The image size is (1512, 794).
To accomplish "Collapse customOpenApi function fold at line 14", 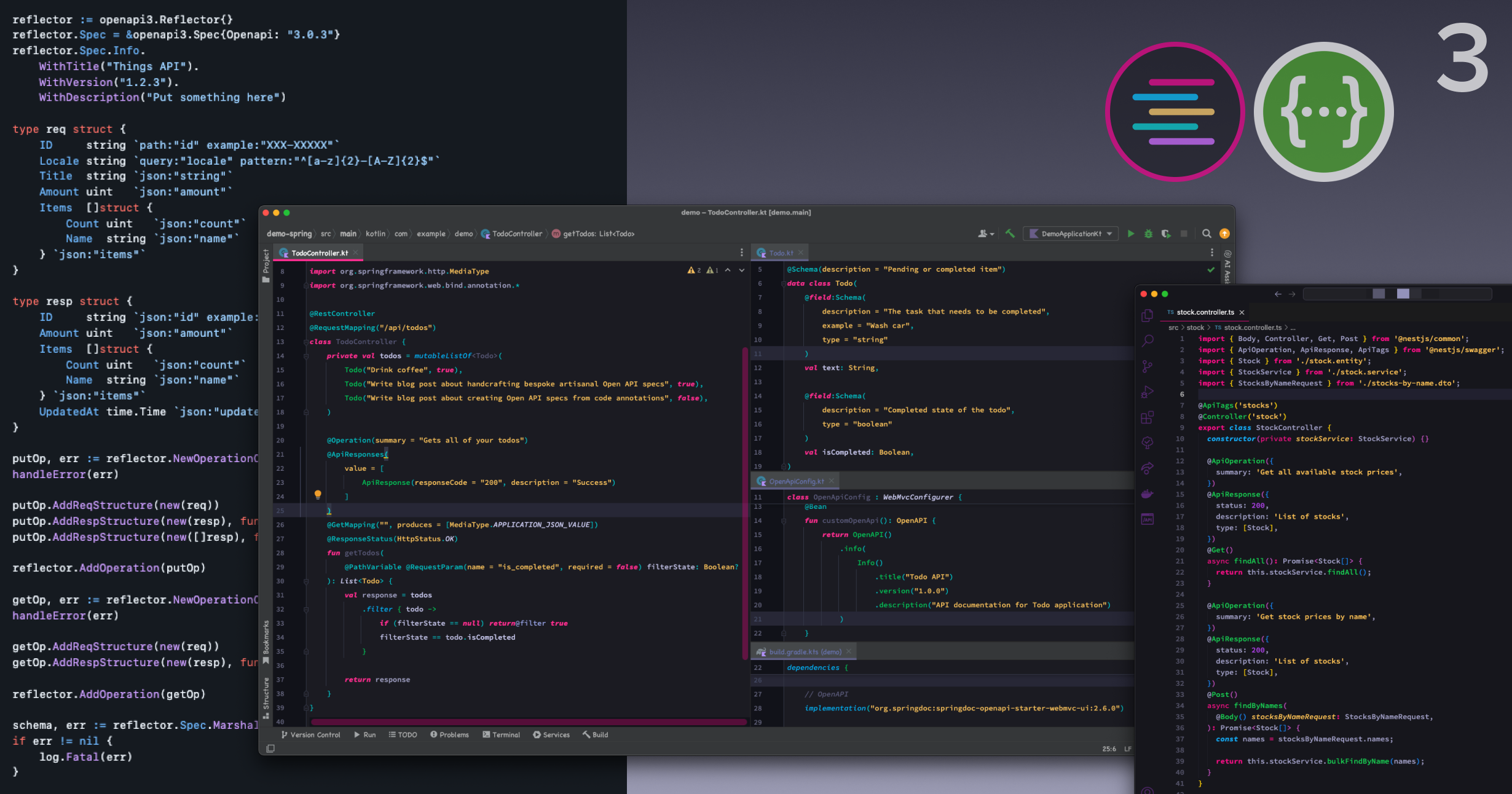I will [784, 521].
